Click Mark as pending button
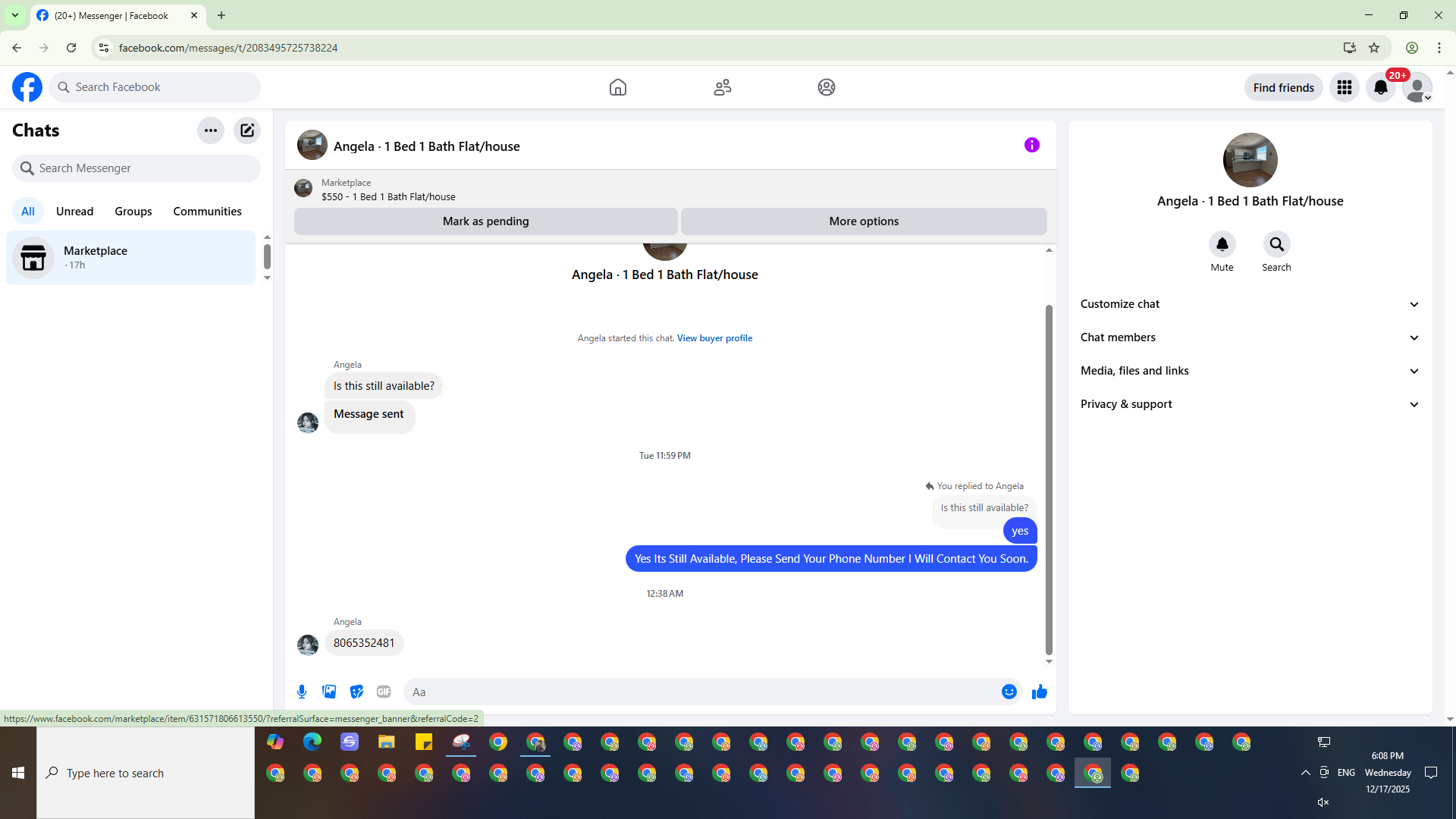 click(485, 221)
